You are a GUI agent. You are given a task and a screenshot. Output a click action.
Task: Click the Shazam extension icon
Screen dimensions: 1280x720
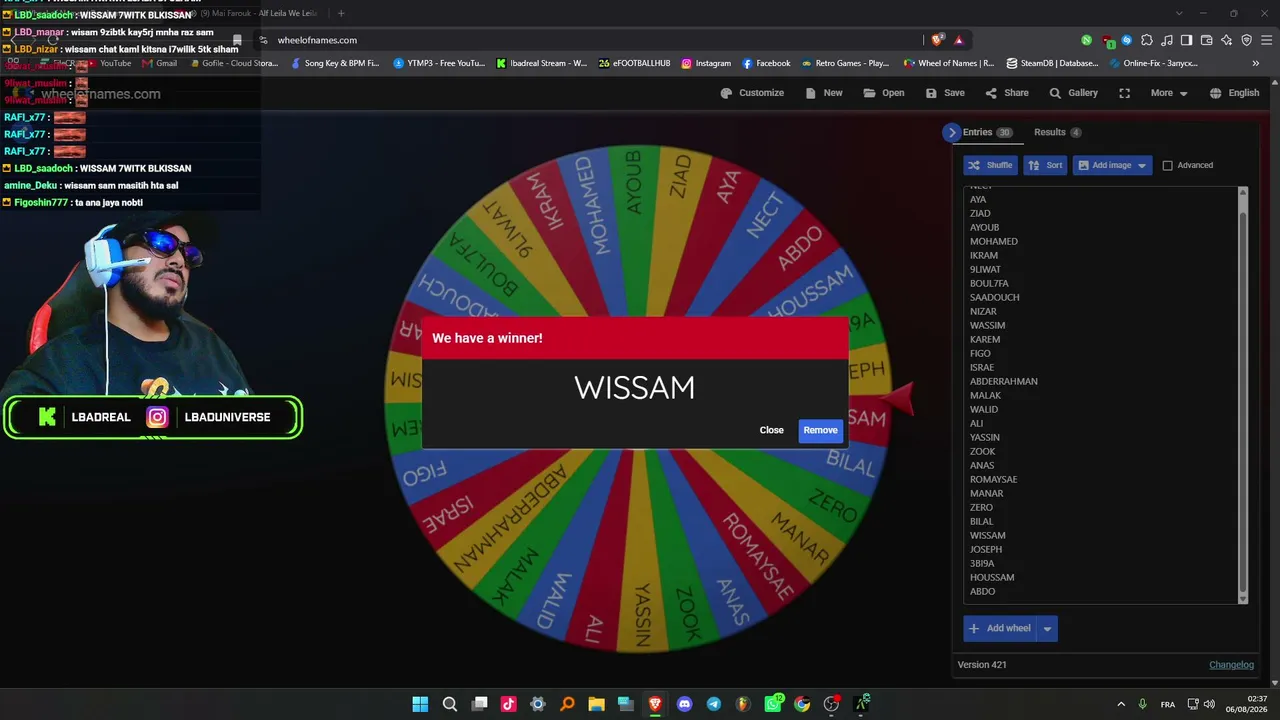tap(1127, 40)
